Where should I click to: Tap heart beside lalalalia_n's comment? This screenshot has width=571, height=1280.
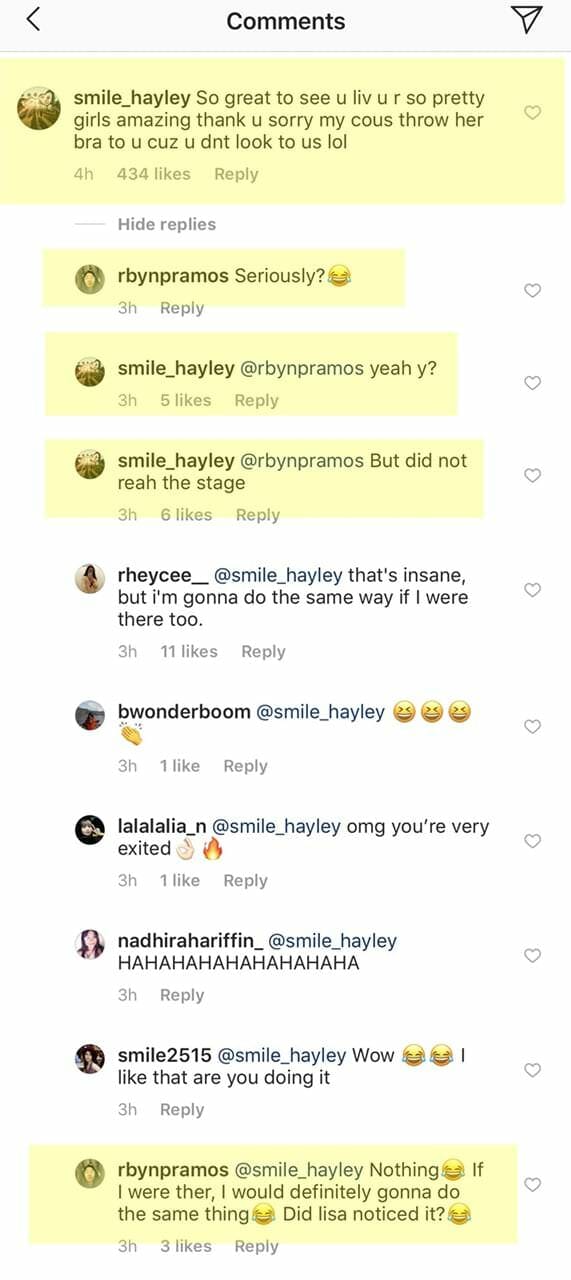pos(533,841)
